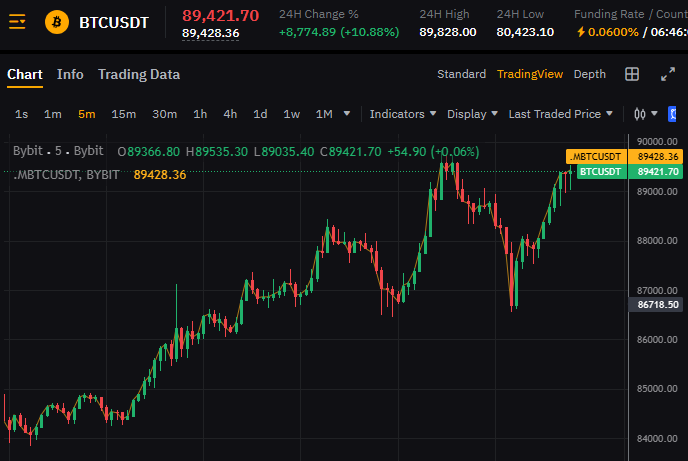Image resolution: width=688 pixels, height=461 pixels.
Task: Select the 1m timeframe
Action: (53, 114)
